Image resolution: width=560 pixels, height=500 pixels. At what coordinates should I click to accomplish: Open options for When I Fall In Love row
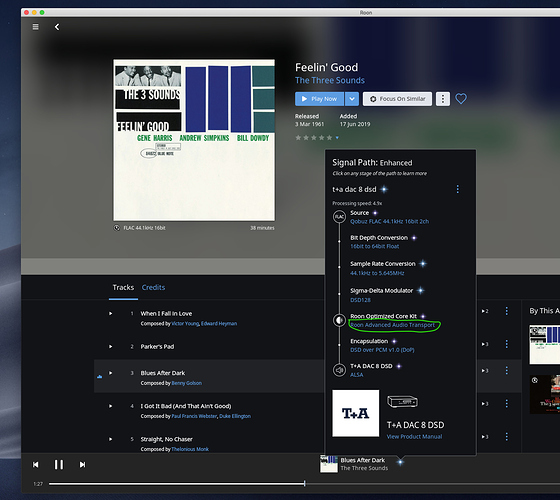point(506,311)
